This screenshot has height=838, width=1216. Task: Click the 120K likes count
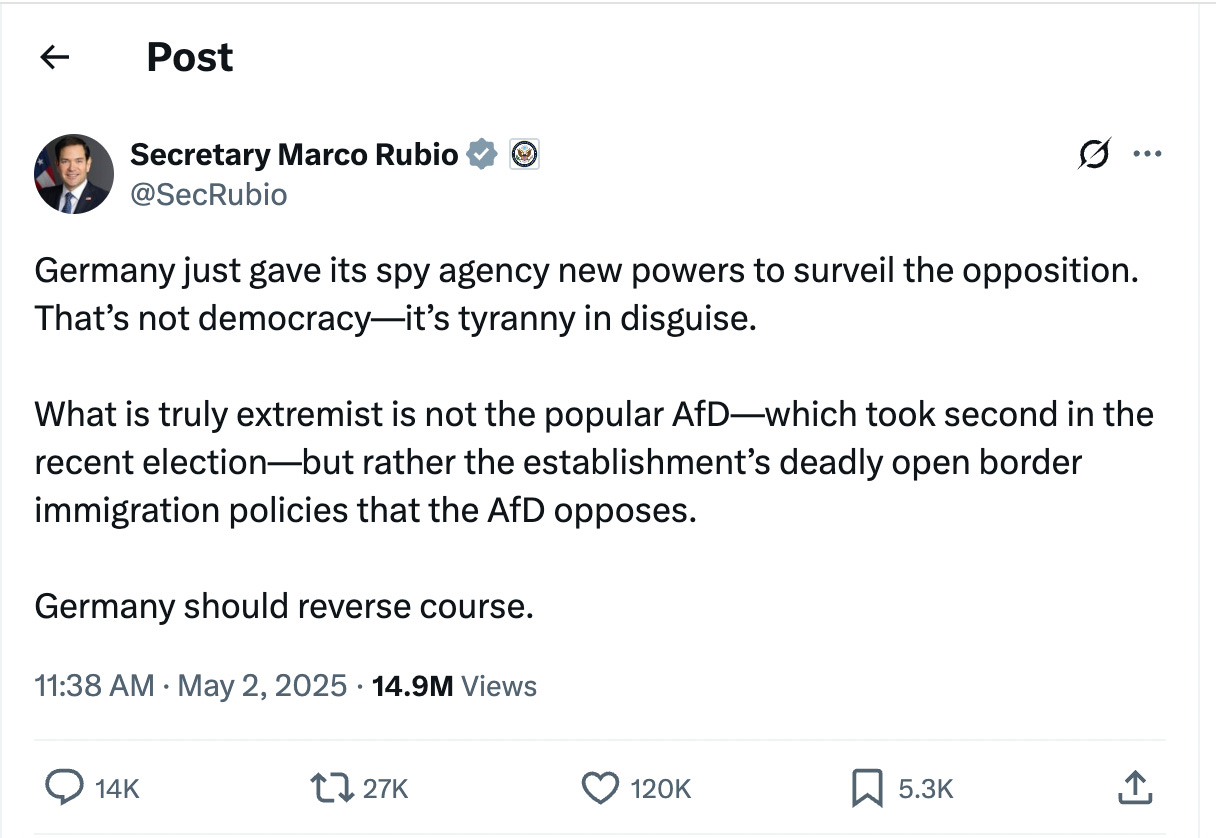point(660,790)
